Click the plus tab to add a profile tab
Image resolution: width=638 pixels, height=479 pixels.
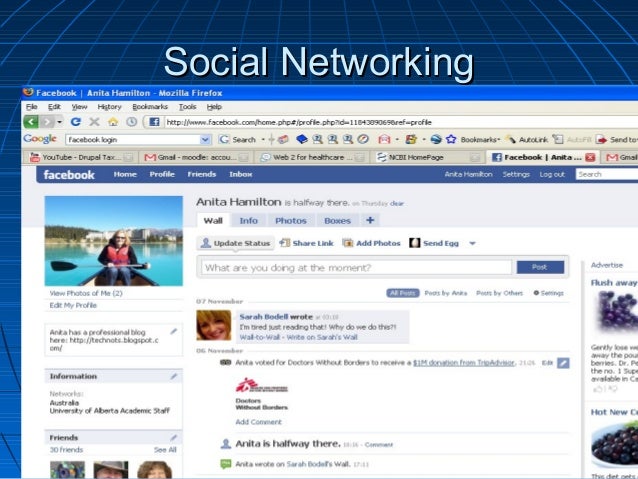coord(370,220)
